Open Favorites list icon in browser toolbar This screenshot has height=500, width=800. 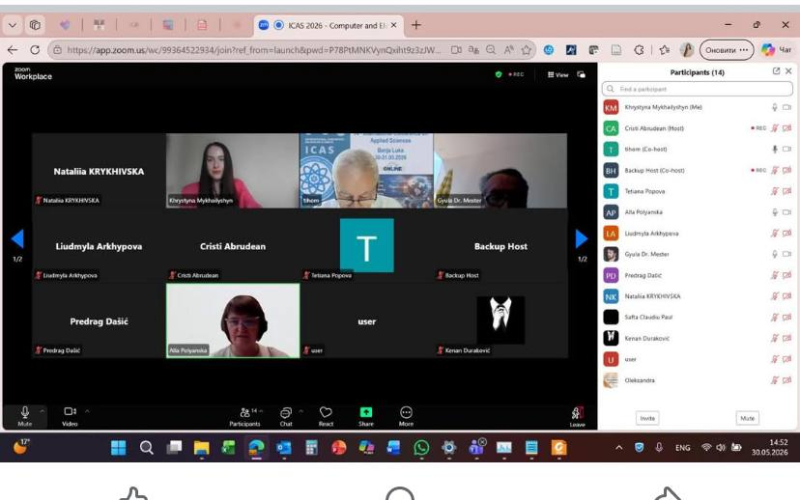pyautogui.click(x=664, y=50)
